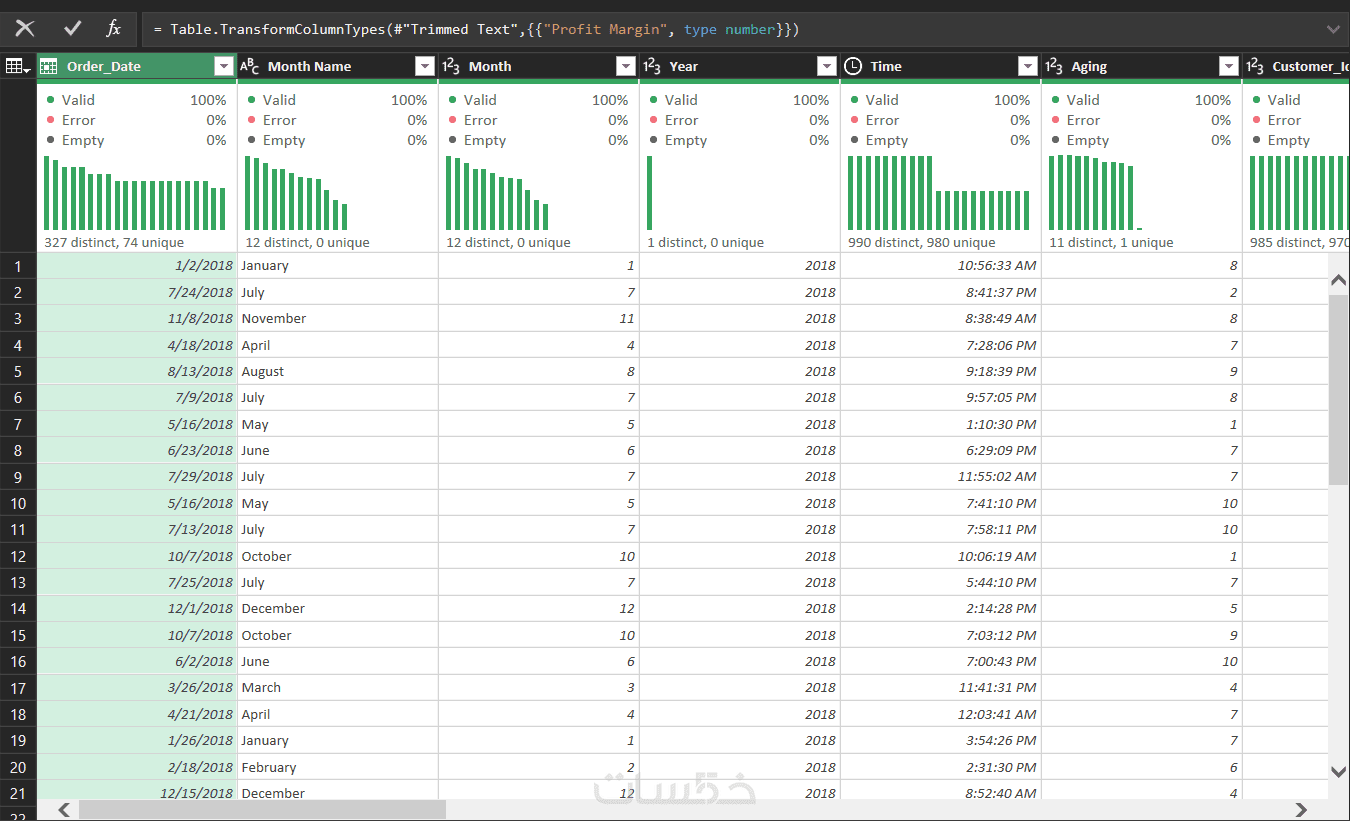Viewport: 1350px width, 821px height.
Task: Select the Aging column header
Action: [1142, 66]
